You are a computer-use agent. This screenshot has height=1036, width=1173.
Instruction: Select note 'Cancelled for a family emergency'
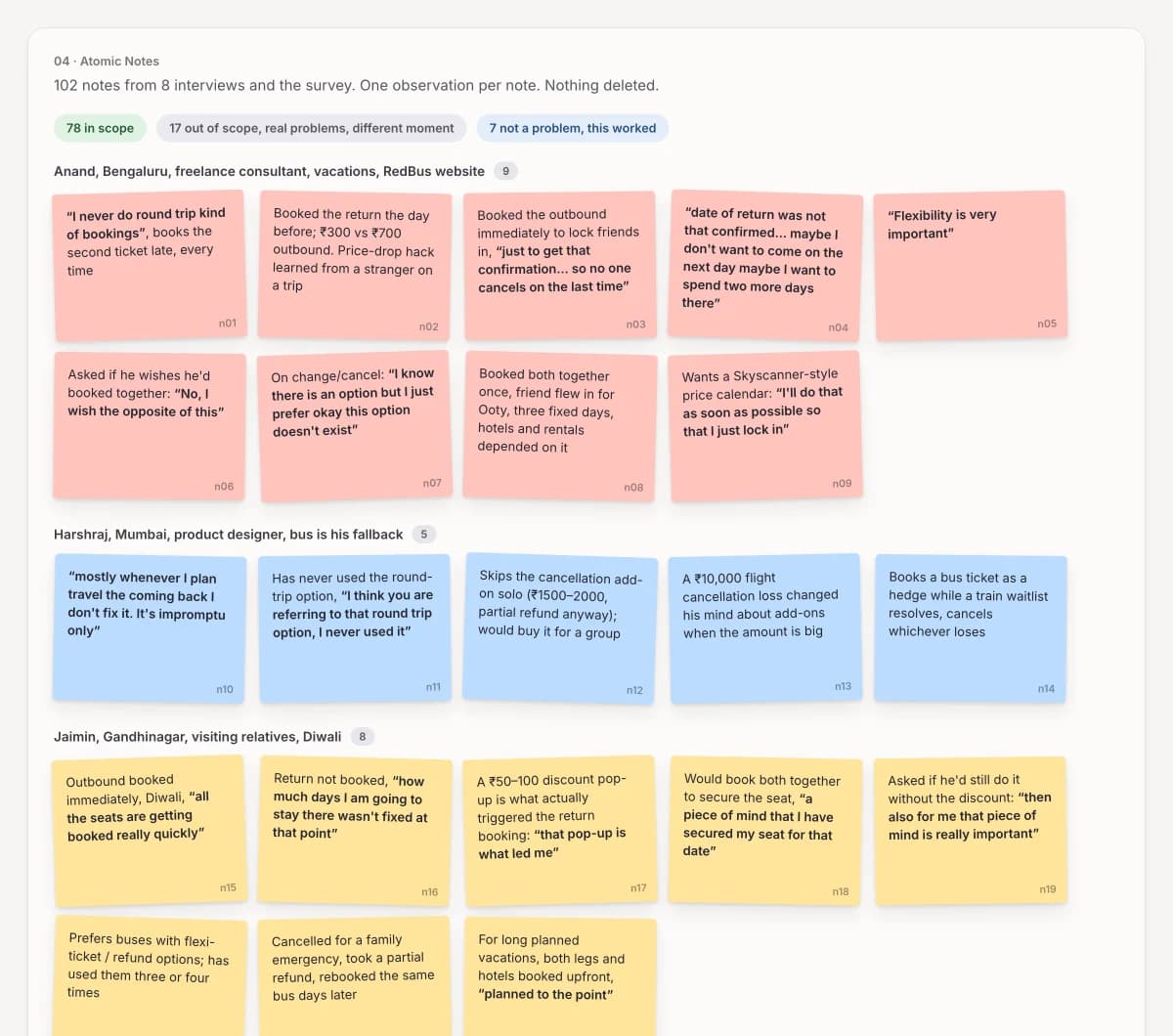pos(355,975)
